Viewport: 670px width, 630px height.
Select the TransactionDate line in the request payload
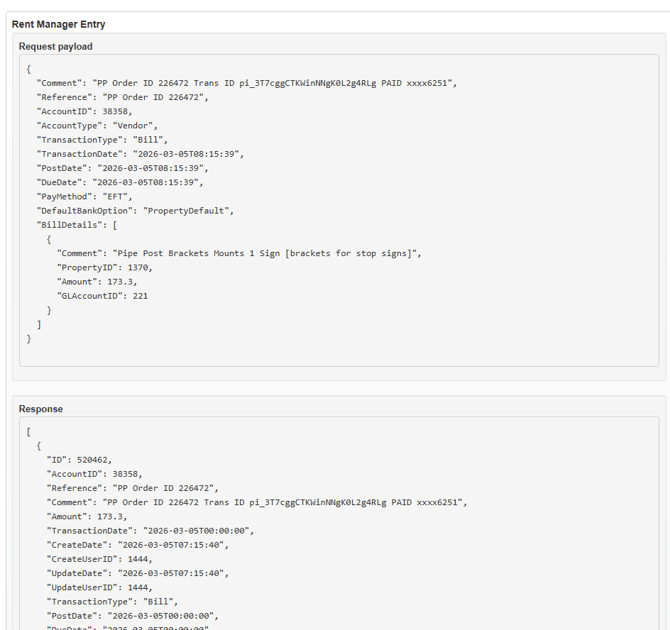140,154
